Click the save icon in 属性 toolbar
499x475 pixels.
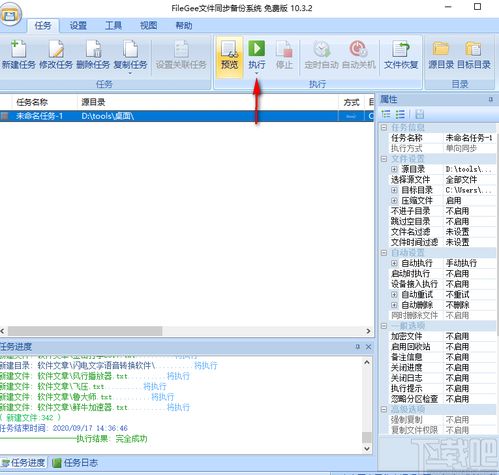pyautogui.click(x=420, y=114)
